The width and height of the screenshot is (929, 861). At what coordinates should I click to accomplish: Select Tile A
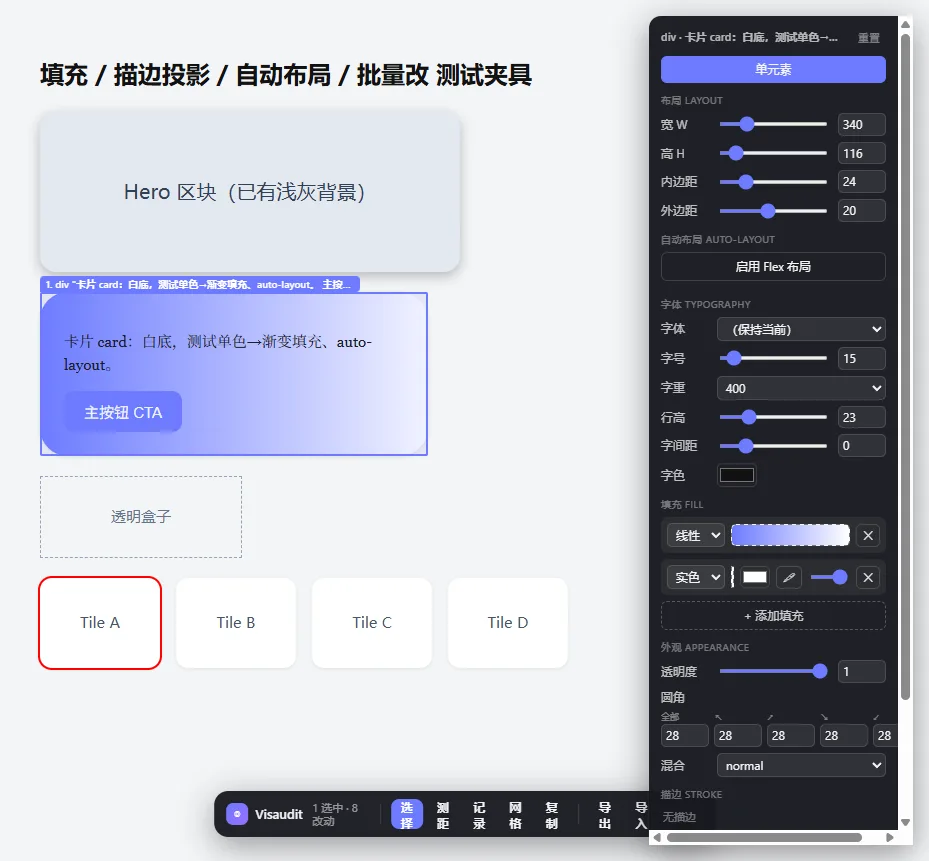[x=100, y=623]
